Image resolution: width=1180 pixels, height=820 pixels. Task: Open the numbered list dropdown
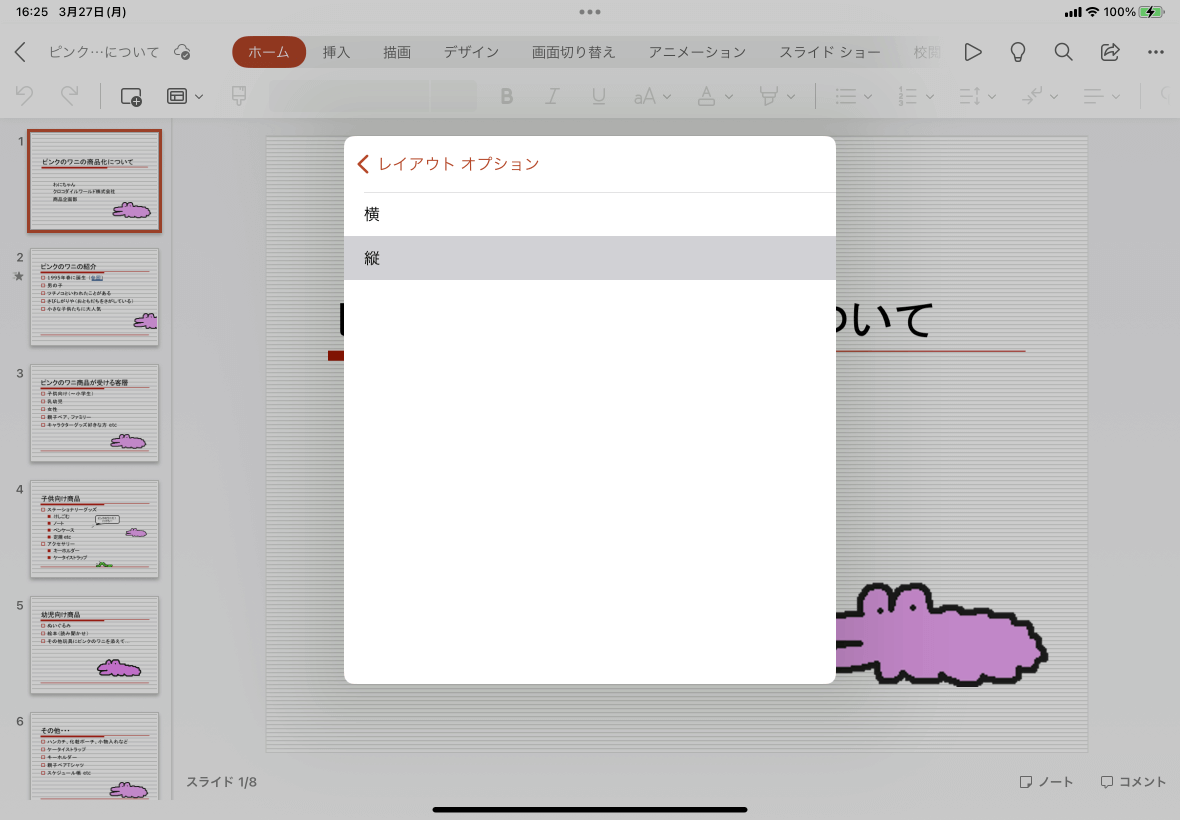[915, 96]
